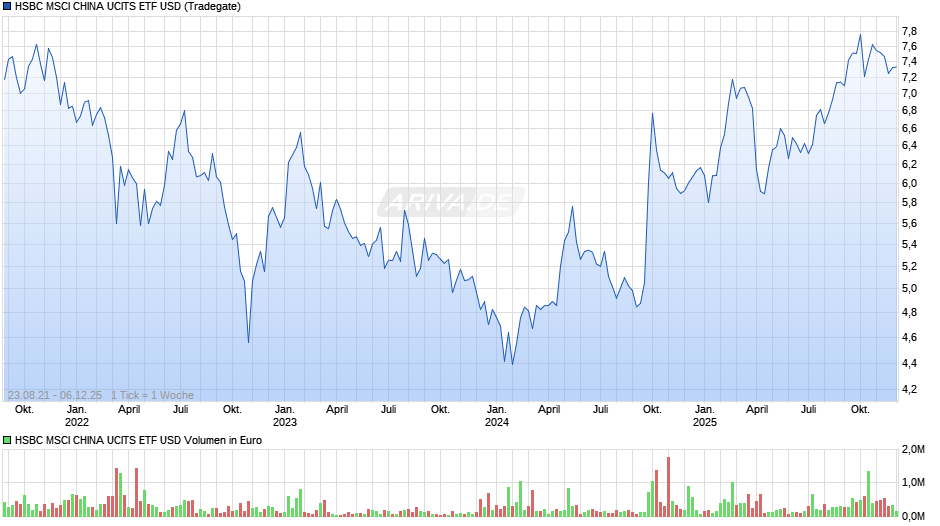Click the price axis label 6,0
The height and width of the screenshot is (526, 940).
pos(909,184)
